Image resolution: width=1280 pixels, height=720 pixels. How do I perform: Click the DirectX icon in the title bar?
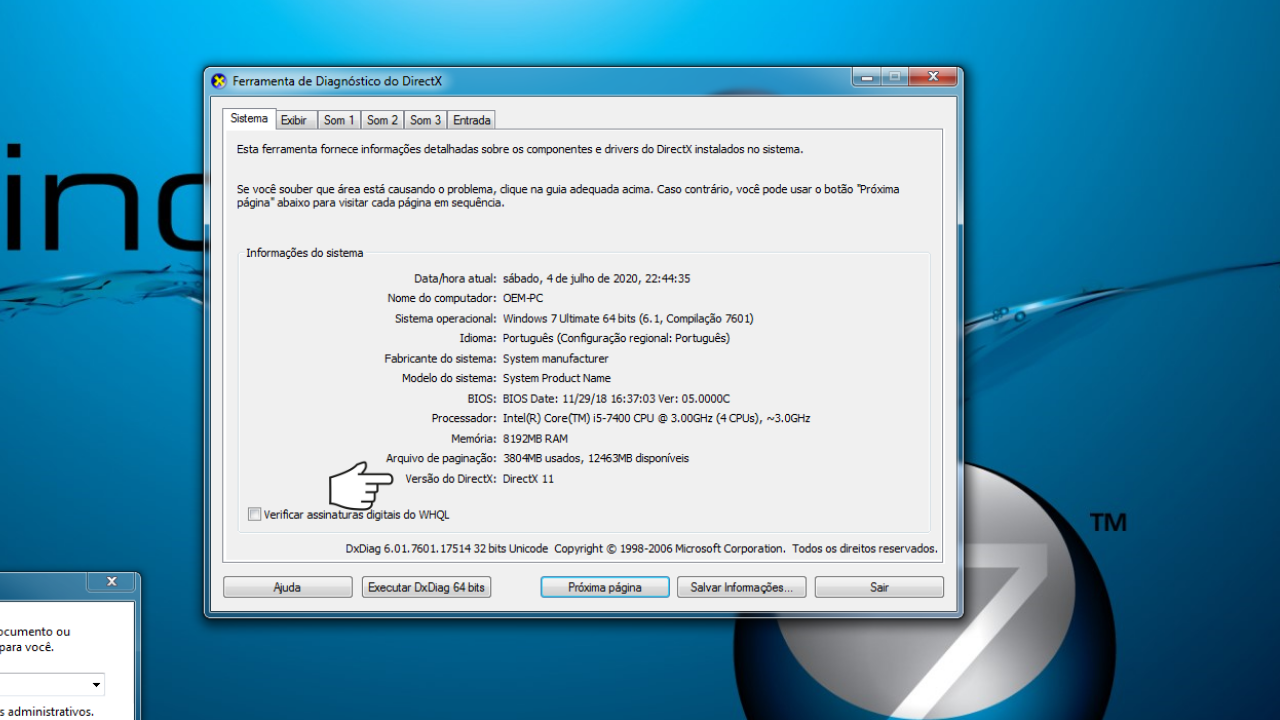click(x=219, y=81)
